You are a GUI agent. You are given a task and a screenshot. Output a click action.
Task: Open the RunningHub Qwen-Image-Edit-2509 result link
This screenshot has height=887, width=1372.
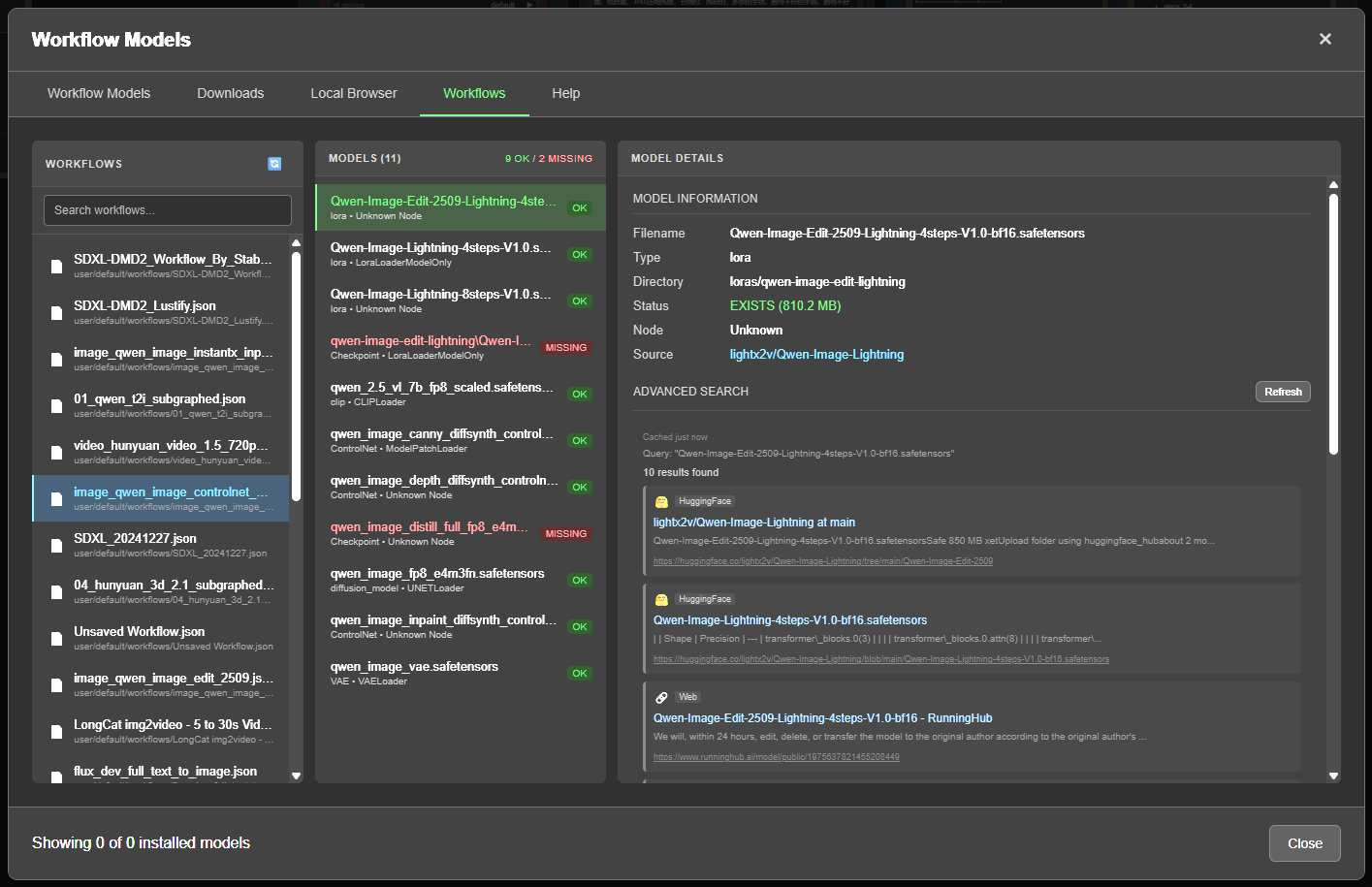tap(823, 718)
